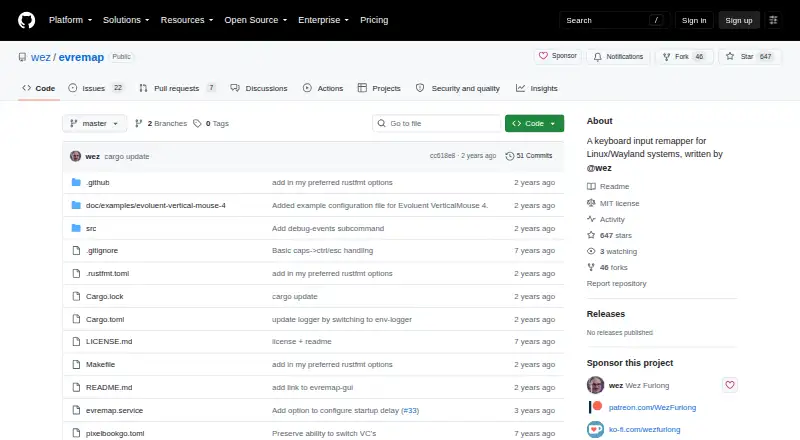Switch to the Issues tab
800x440 pixels.
coord(95,88)
